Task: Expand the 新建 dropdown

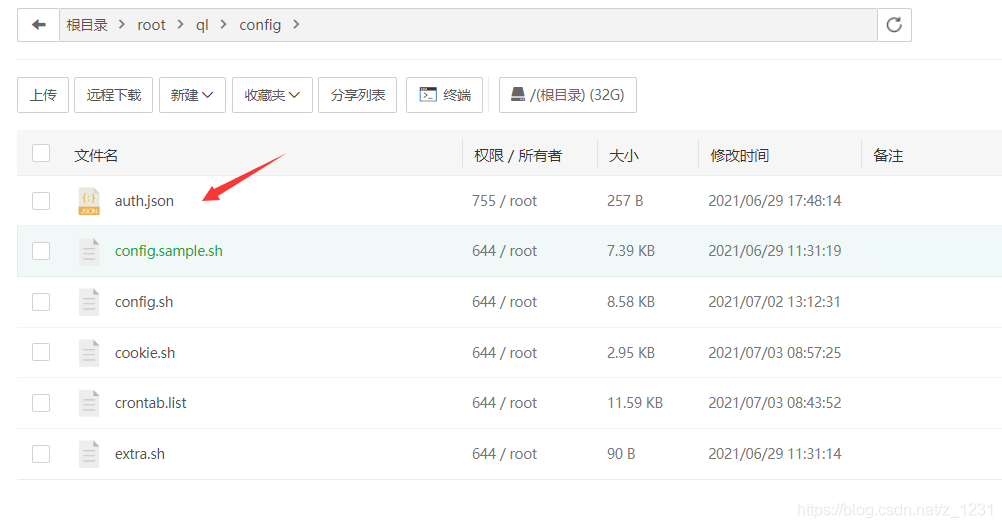Action: coord(192,95)
